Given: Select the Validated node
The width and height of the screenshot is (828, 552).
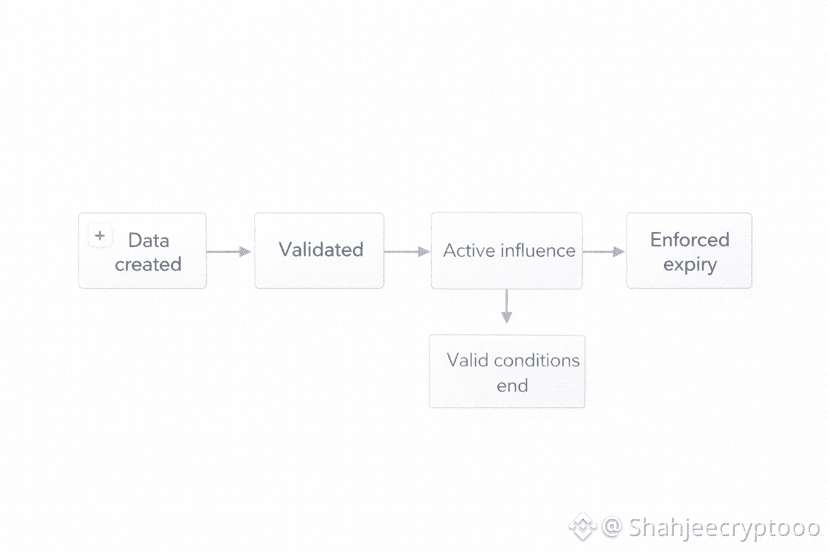Looking at the screenshot, I should pos(320,250).
